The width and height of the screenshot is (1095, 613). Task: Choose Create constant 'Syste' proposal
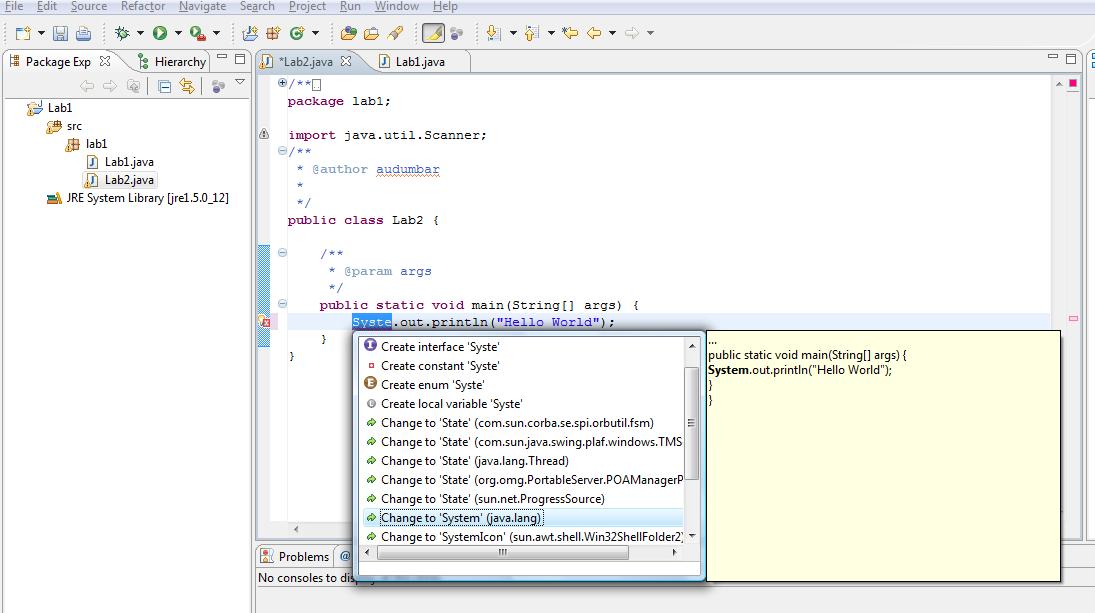pos(523,366)
